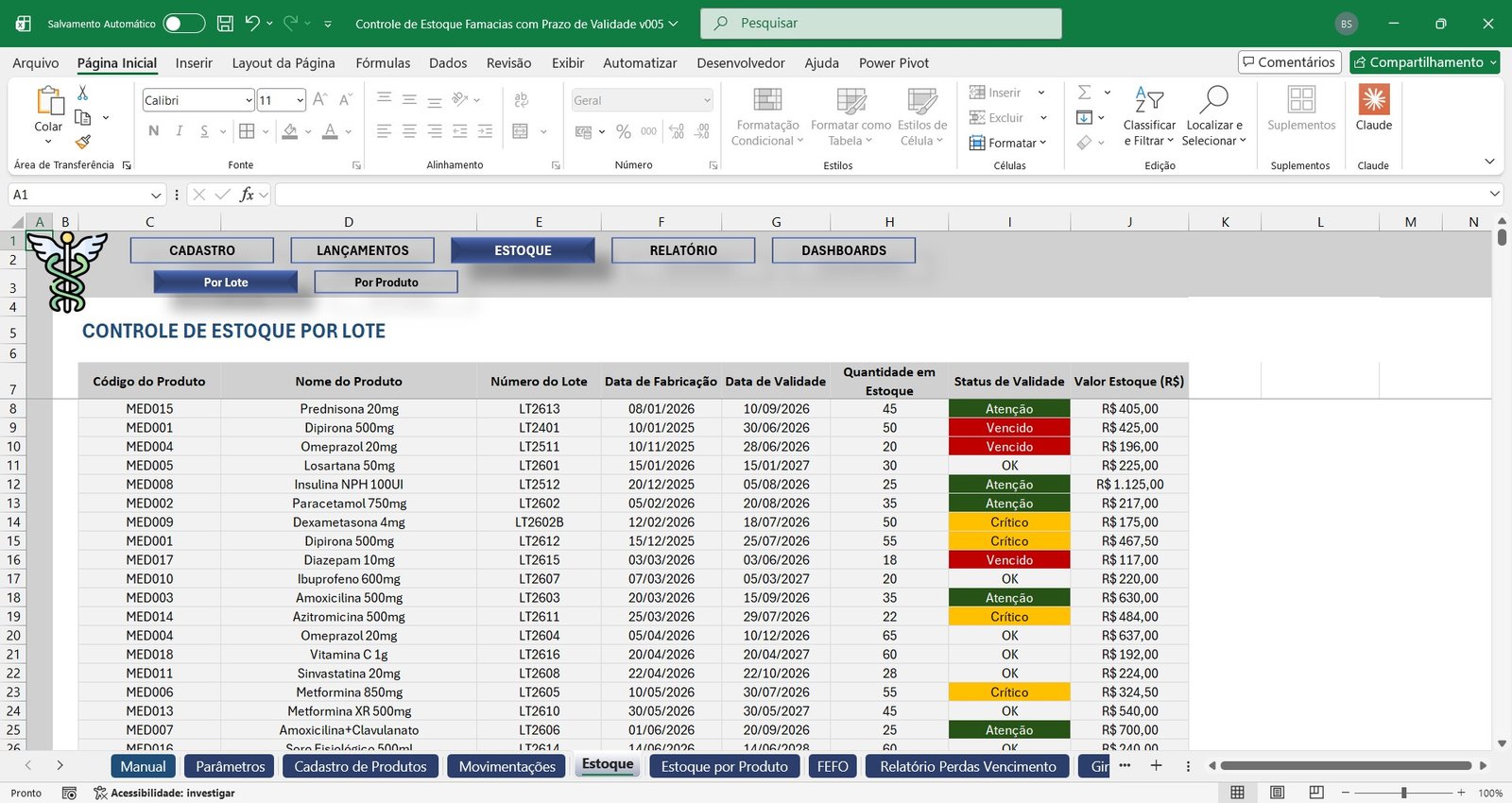Image resolution: width=1512 pixels, height=803 pixels.
Task: Click the Cut scissors icon
Action: [x=83, y=93]
